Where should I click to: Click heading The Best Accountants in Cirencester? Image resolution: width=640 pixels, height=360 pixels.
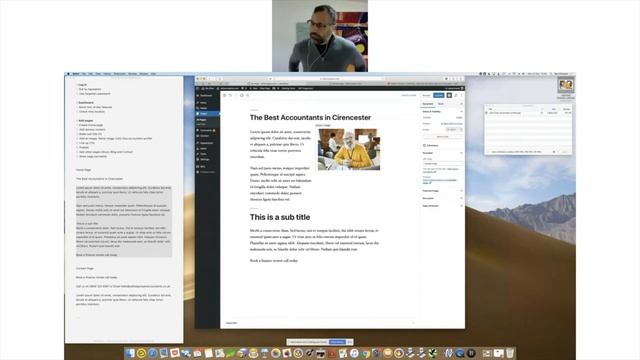click(x=310, y=118)
